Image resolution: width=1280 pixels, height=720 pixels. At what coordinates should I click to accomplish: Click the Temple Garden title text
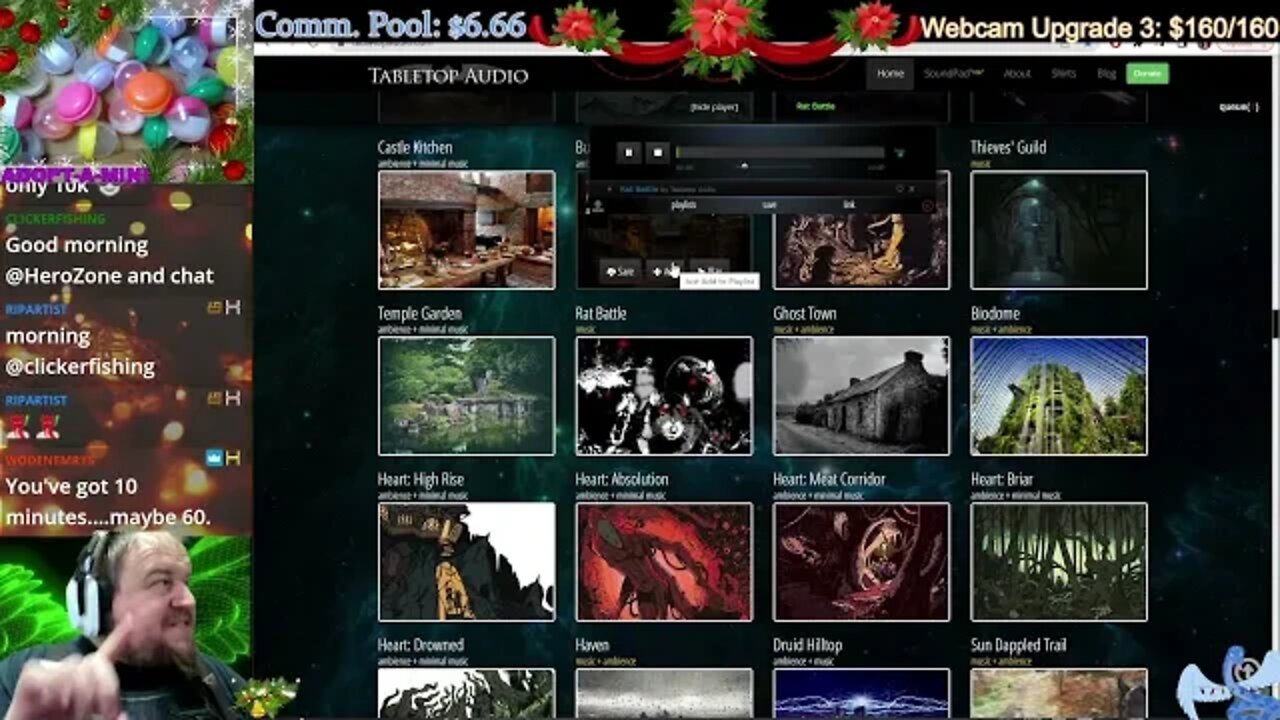pos(419,313)
